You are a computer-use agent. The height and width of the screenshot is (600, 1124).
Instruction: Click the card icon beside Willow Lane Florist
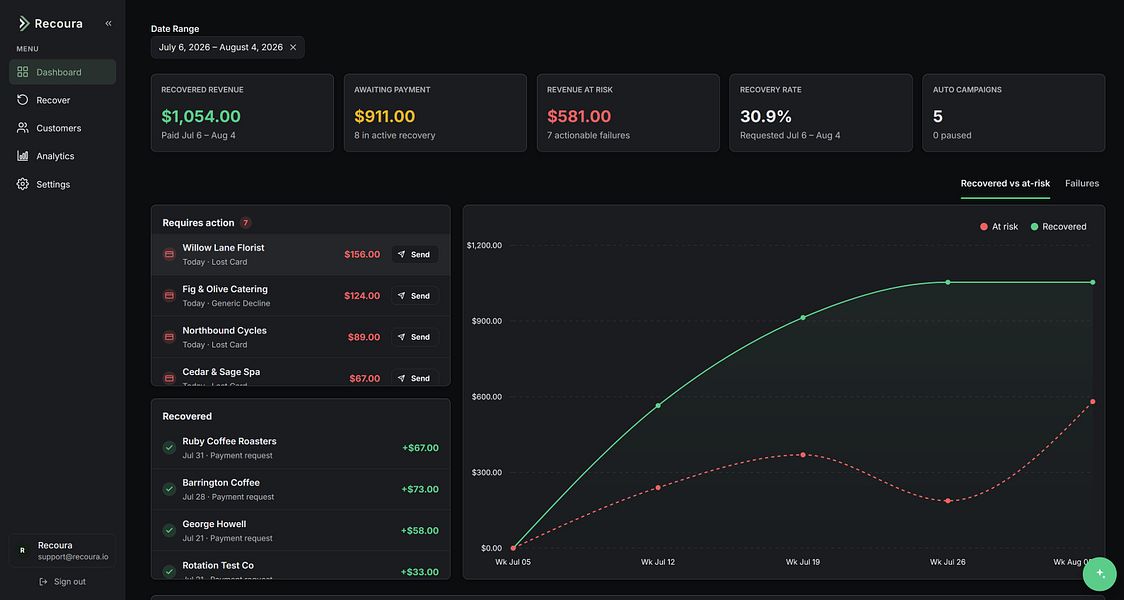pyautogui.click(x=169, y=254)
